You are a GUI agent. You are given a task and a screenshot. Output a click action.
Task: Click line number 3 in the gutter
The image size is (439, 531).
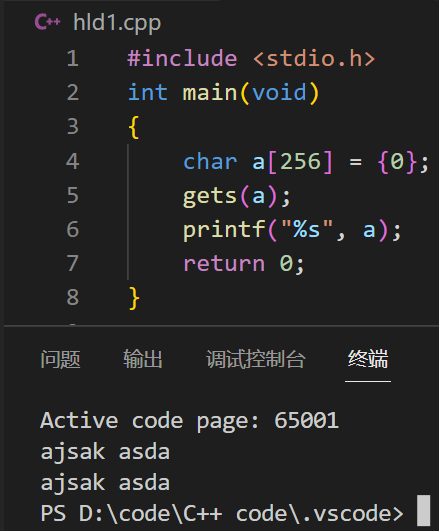(73, 127)
